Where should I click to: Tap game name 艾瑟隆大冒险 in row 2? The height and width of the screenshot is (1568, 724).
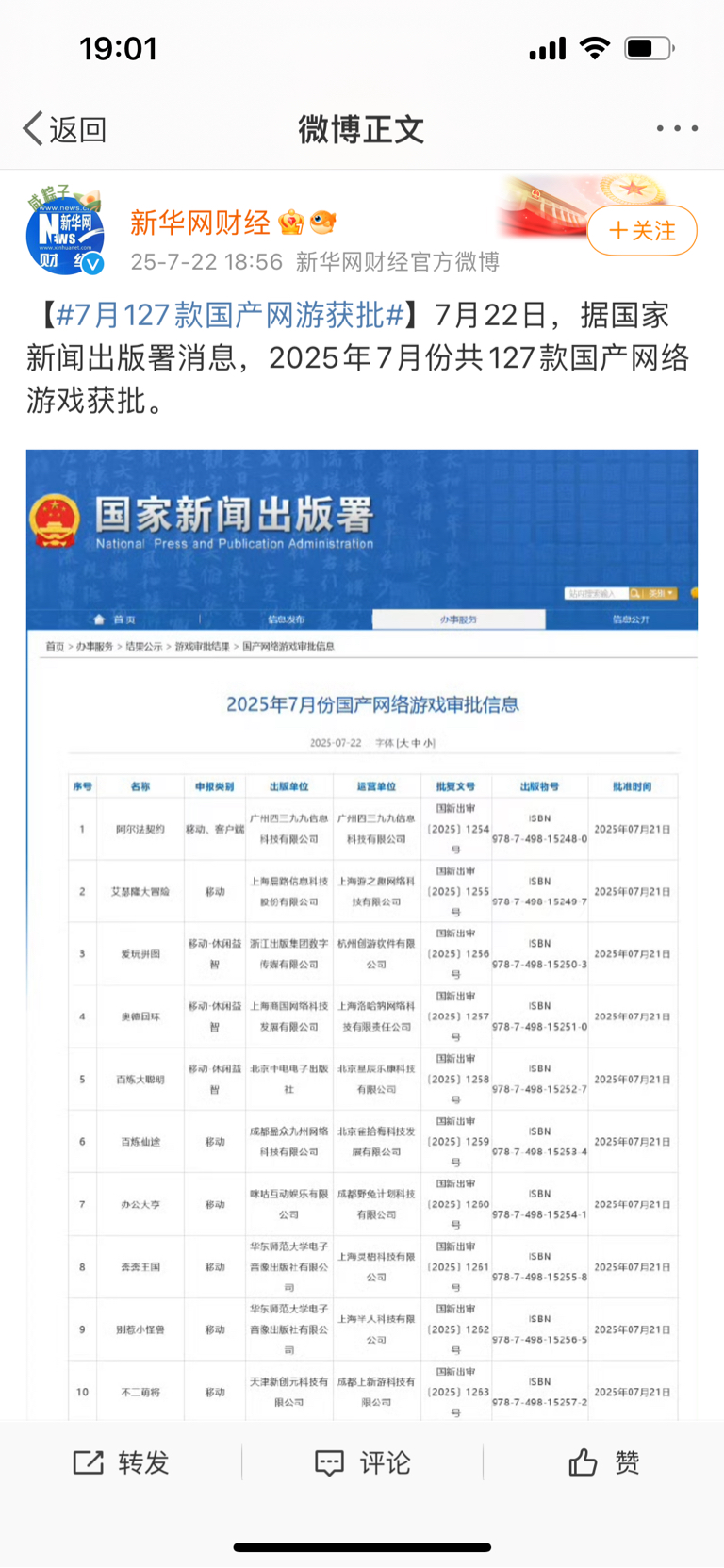[140, 891]
